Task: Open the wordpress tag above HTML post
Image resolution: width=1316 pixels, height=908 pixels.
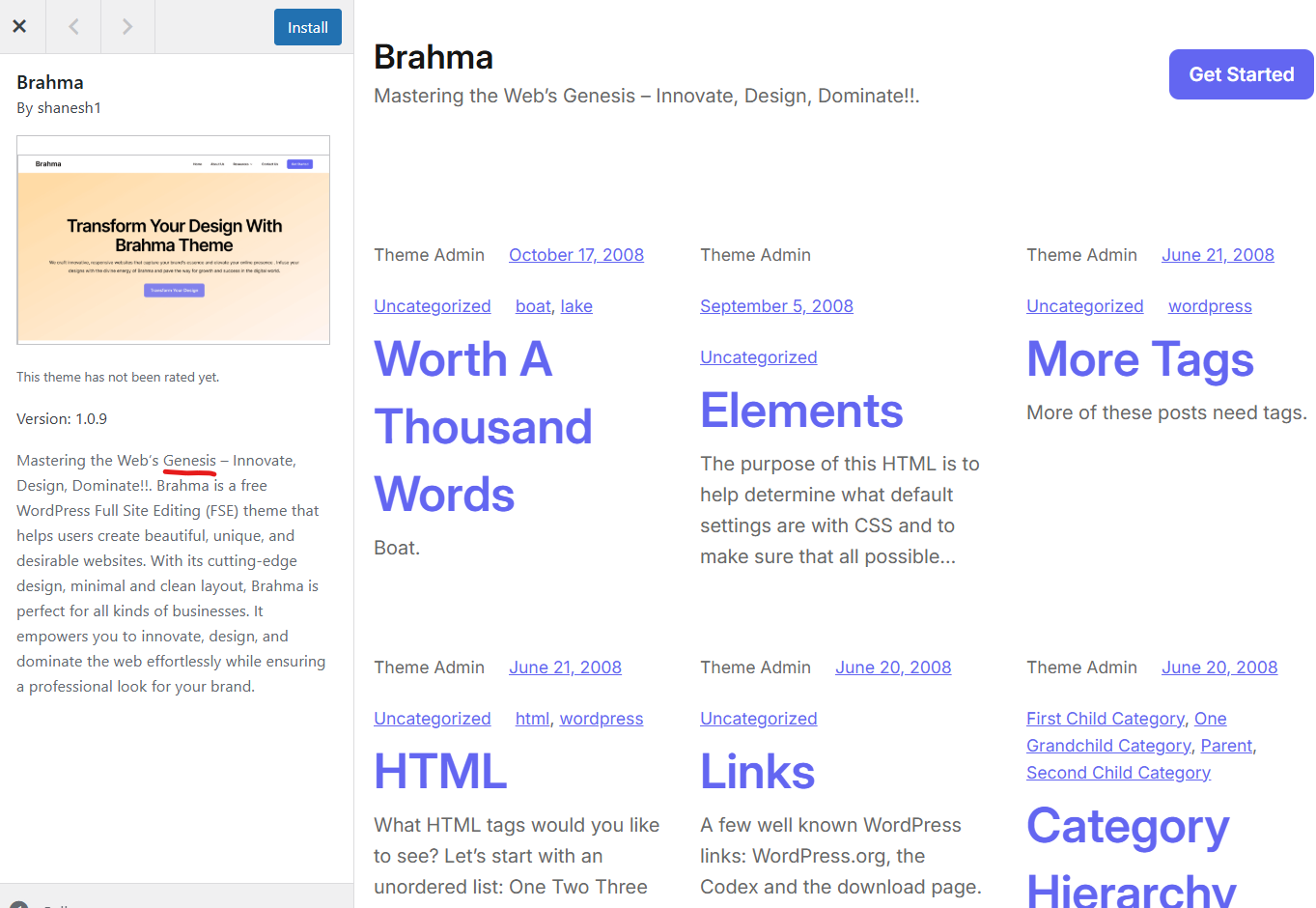Action: point(602,719)
